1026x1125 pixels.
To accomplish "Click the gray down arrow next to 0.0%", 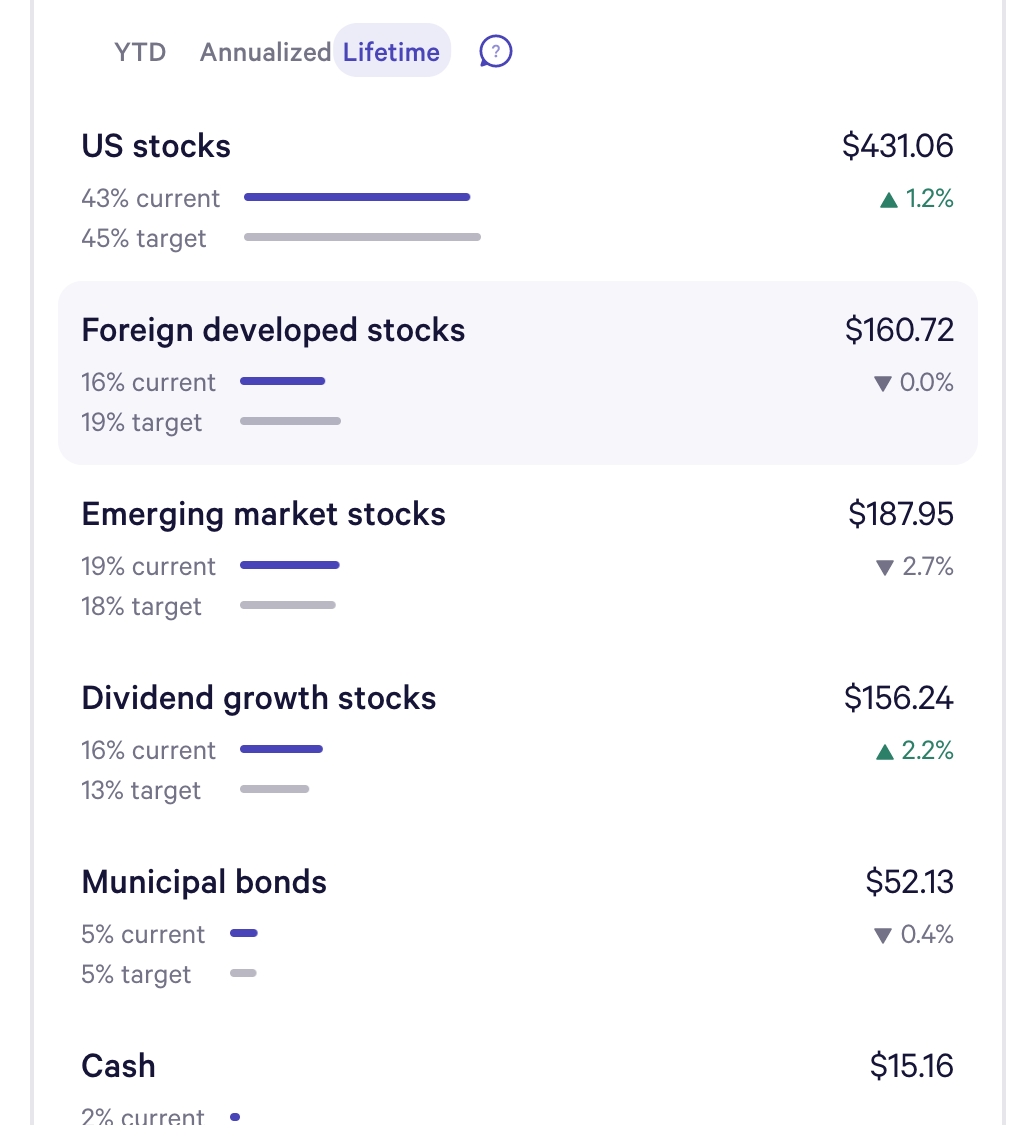I will pos(882,384).
